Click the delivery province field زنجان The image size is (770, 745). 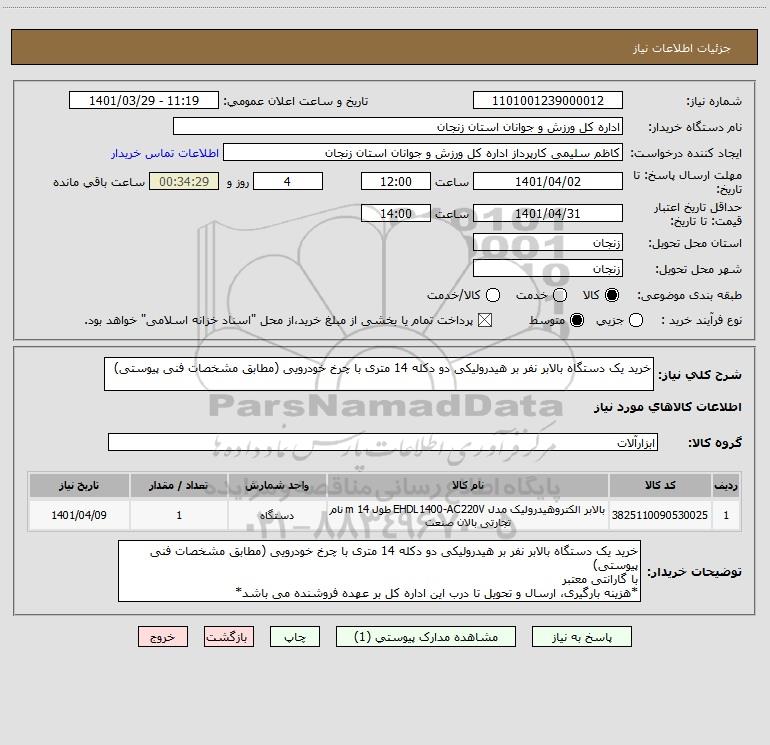tap(548, 242)
